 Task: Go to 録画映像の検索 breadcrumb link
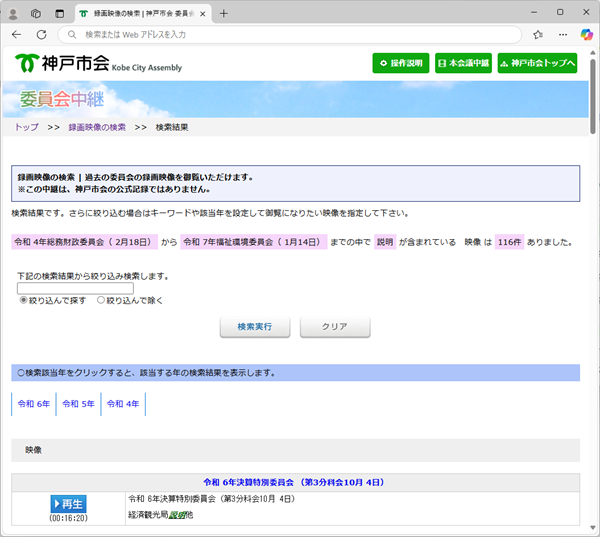[x=97, y=128]
